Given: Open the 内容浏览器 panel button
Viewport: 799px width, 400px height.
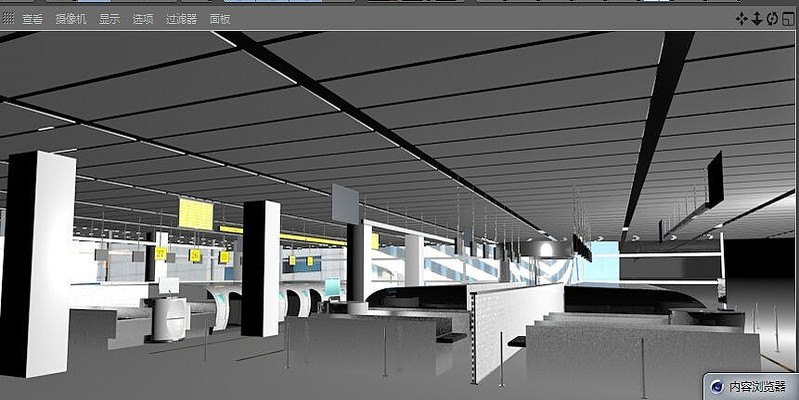Looking at the screenshot, I should point(758,386).
